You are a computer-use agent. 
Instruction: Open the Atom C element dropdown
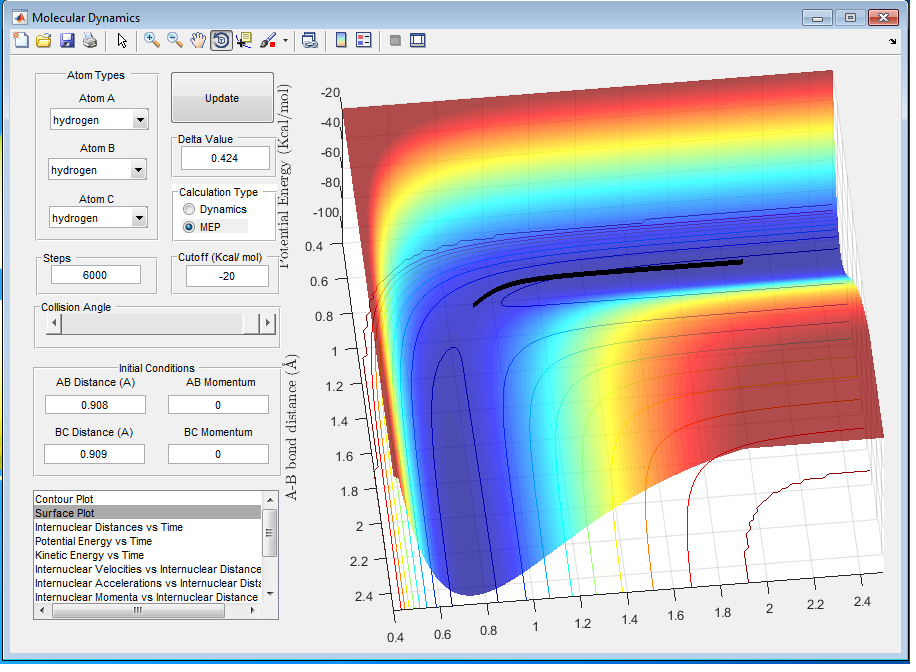pos(139,218)
